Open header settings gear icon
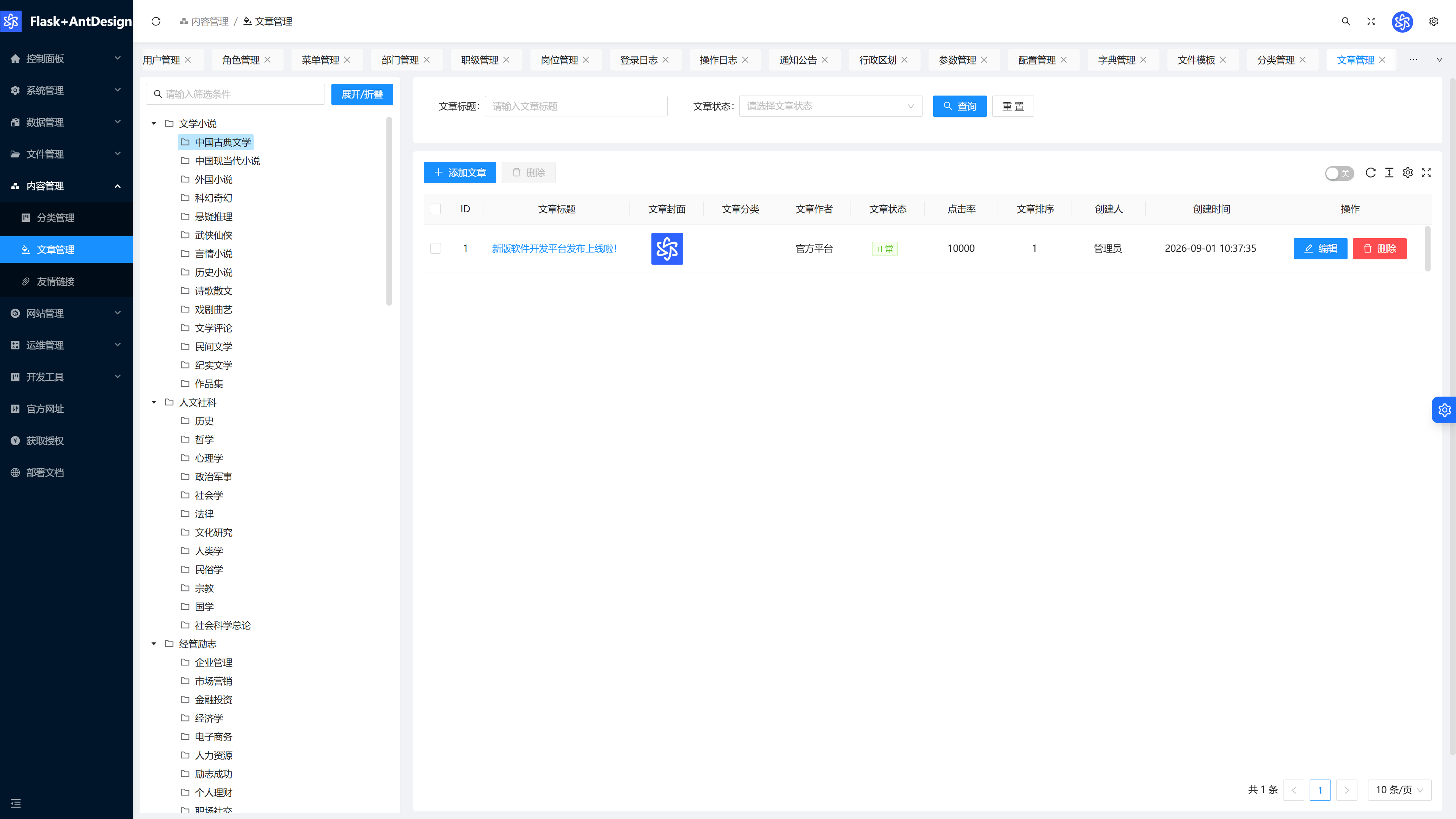 point(1433,22)
